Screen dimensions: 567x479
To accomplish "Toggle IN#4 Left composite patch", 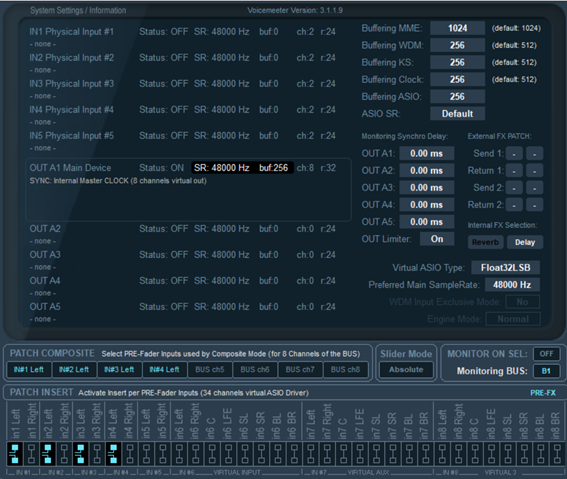I will click(x=165, y=369).
